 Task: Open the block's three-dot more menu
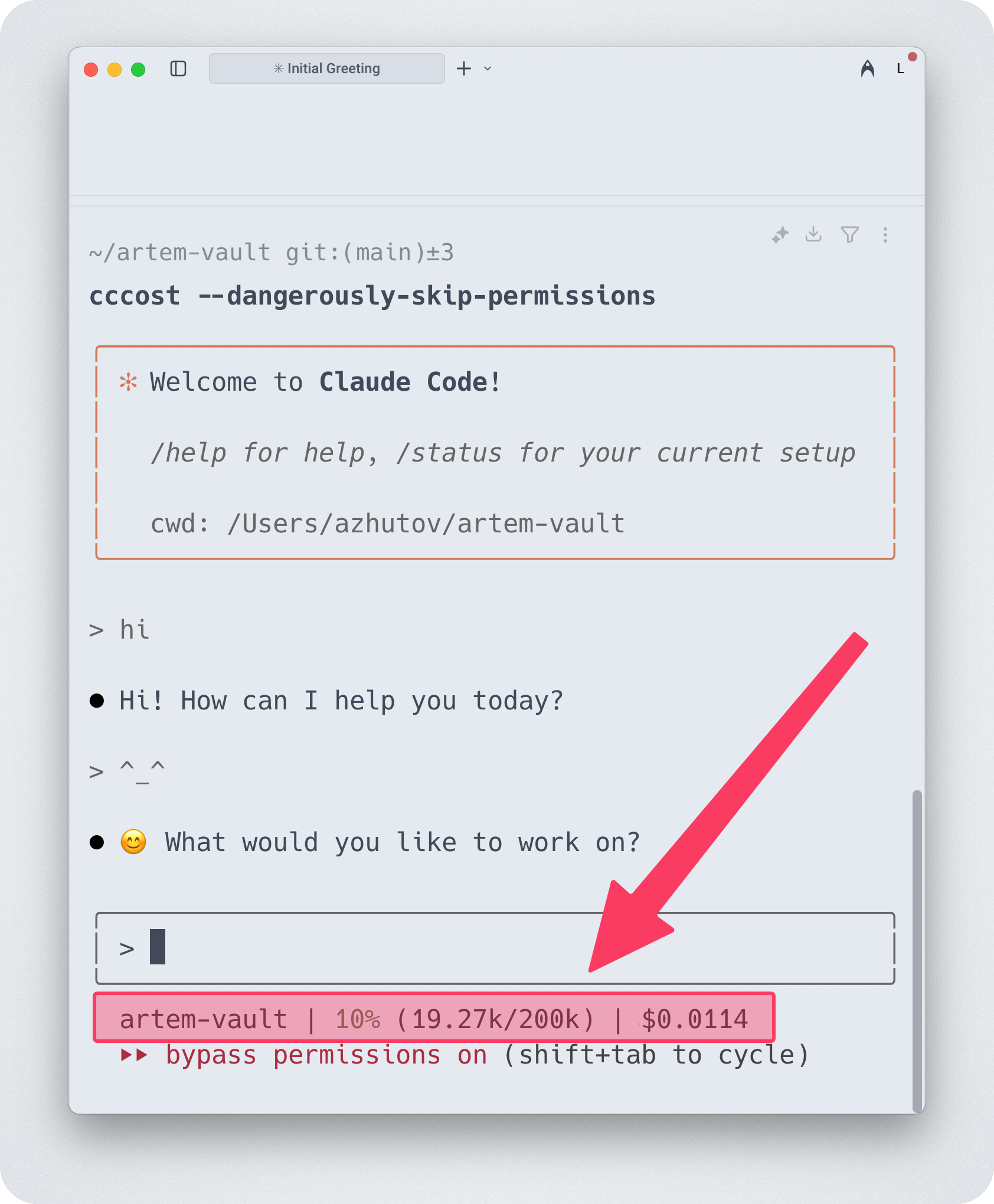coord(885,235)
